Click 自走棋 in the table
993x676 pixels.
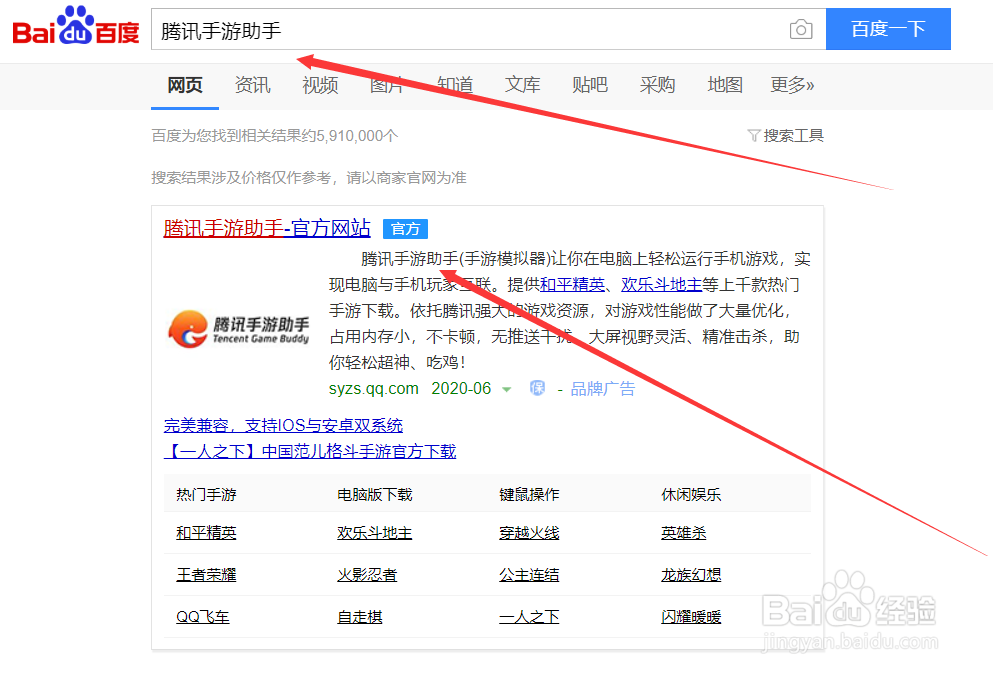(x=360, y=616)
